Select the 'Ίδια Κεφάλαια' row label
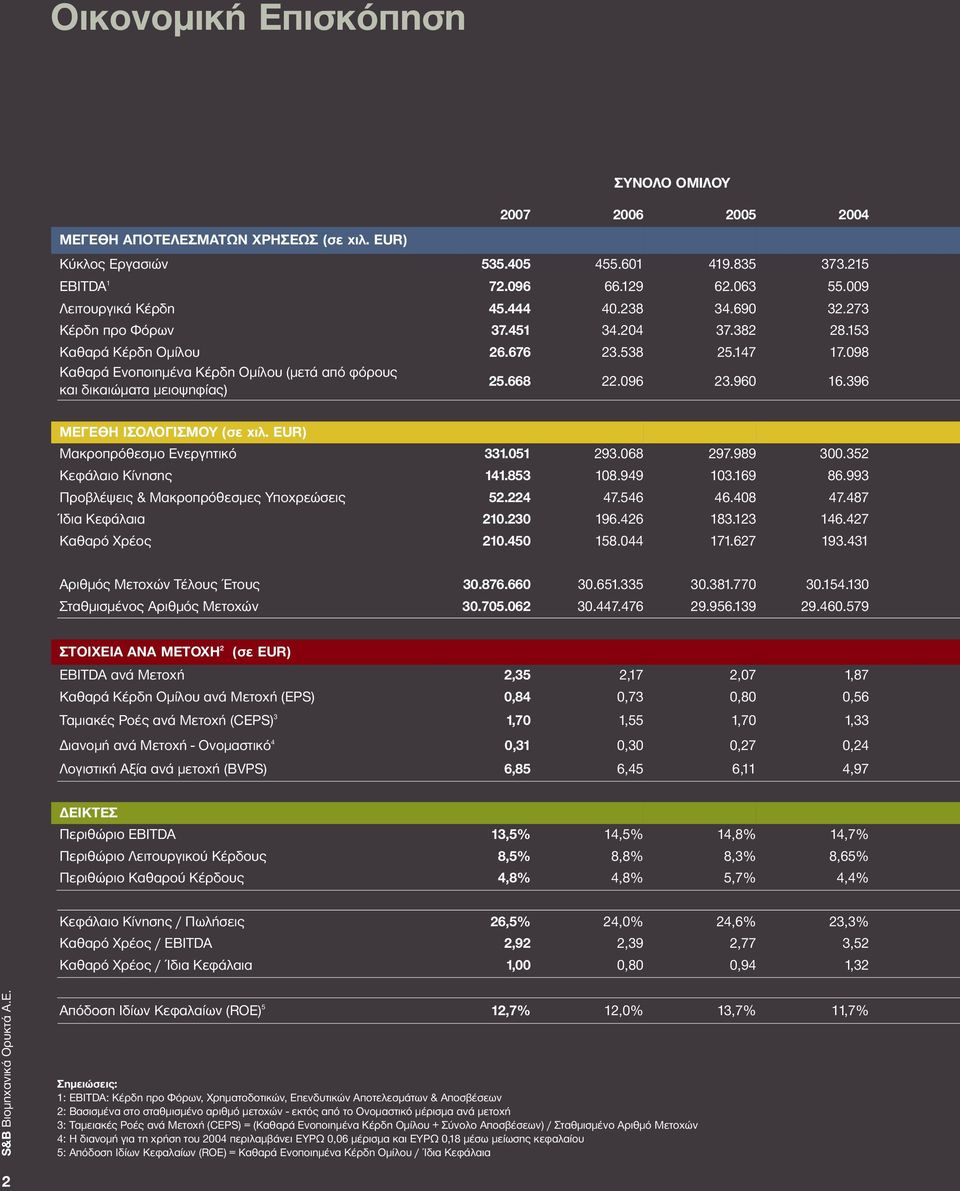Image resolution: width=960 pixels, height=1191 pixels. [103, 520]
